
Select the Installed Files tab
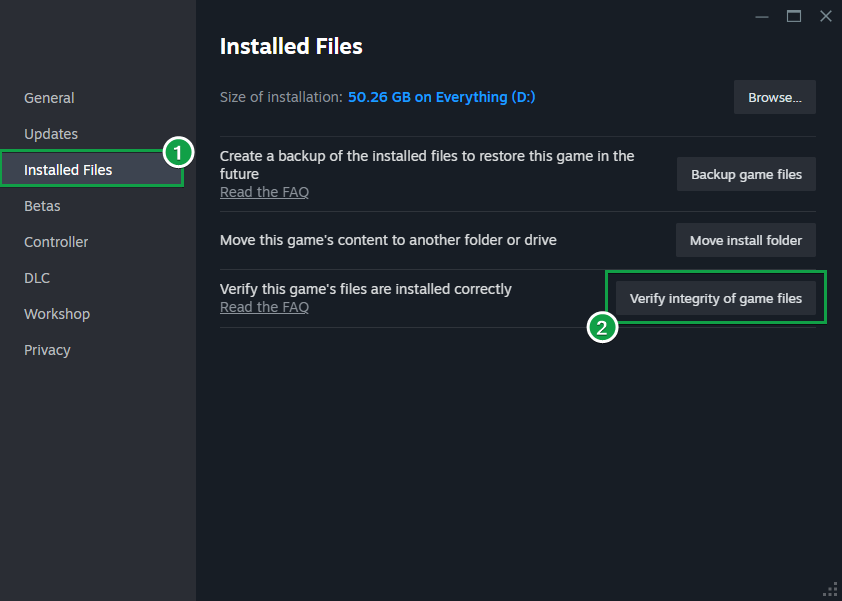[68, 170]
